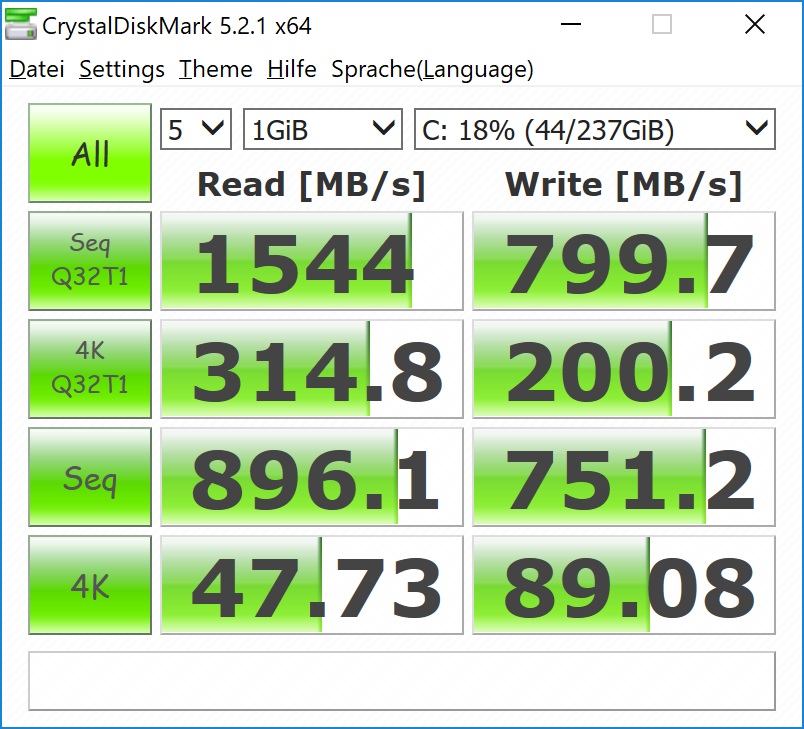
Task: Expand the test count dropdown showing 5
Action: (x=196, y=129)
